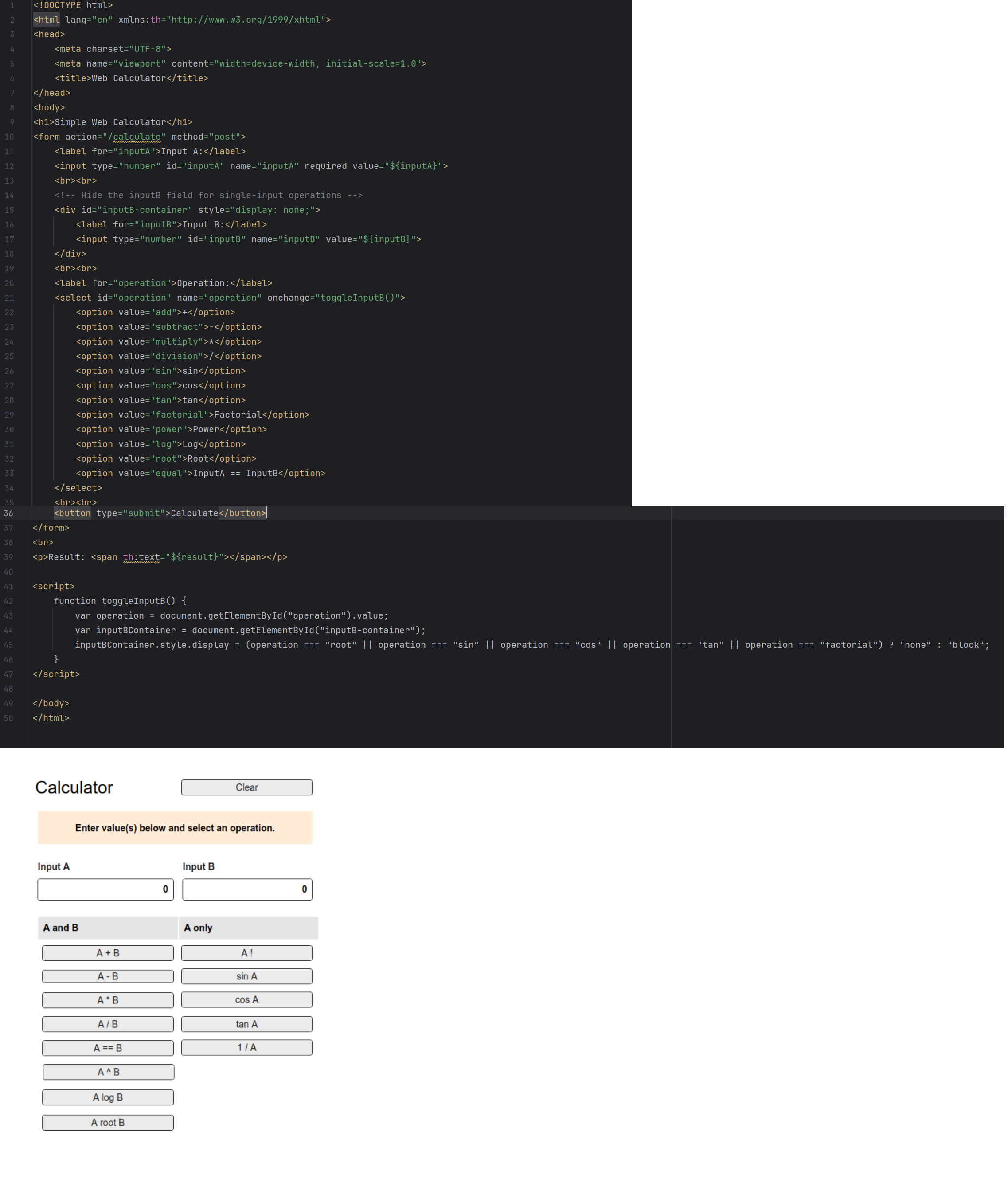The image size is (1008, 1179).
Task: Click the A - B operation button
Action: (108, 976)
